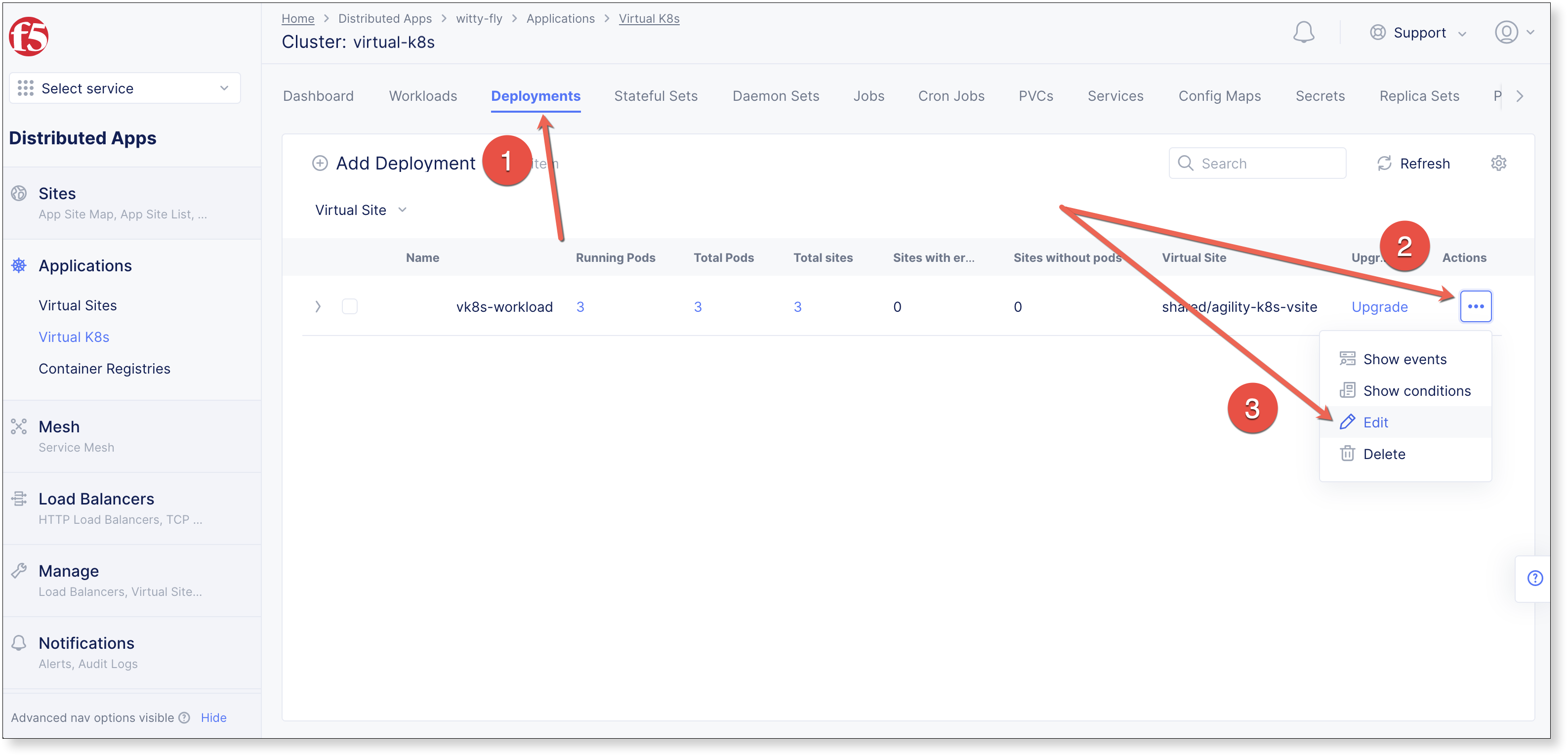Screen dimensions: 1568x756
Task: Open the three-dot actions menu for vk8s-workload
Action: click(x=1476, y=307)
